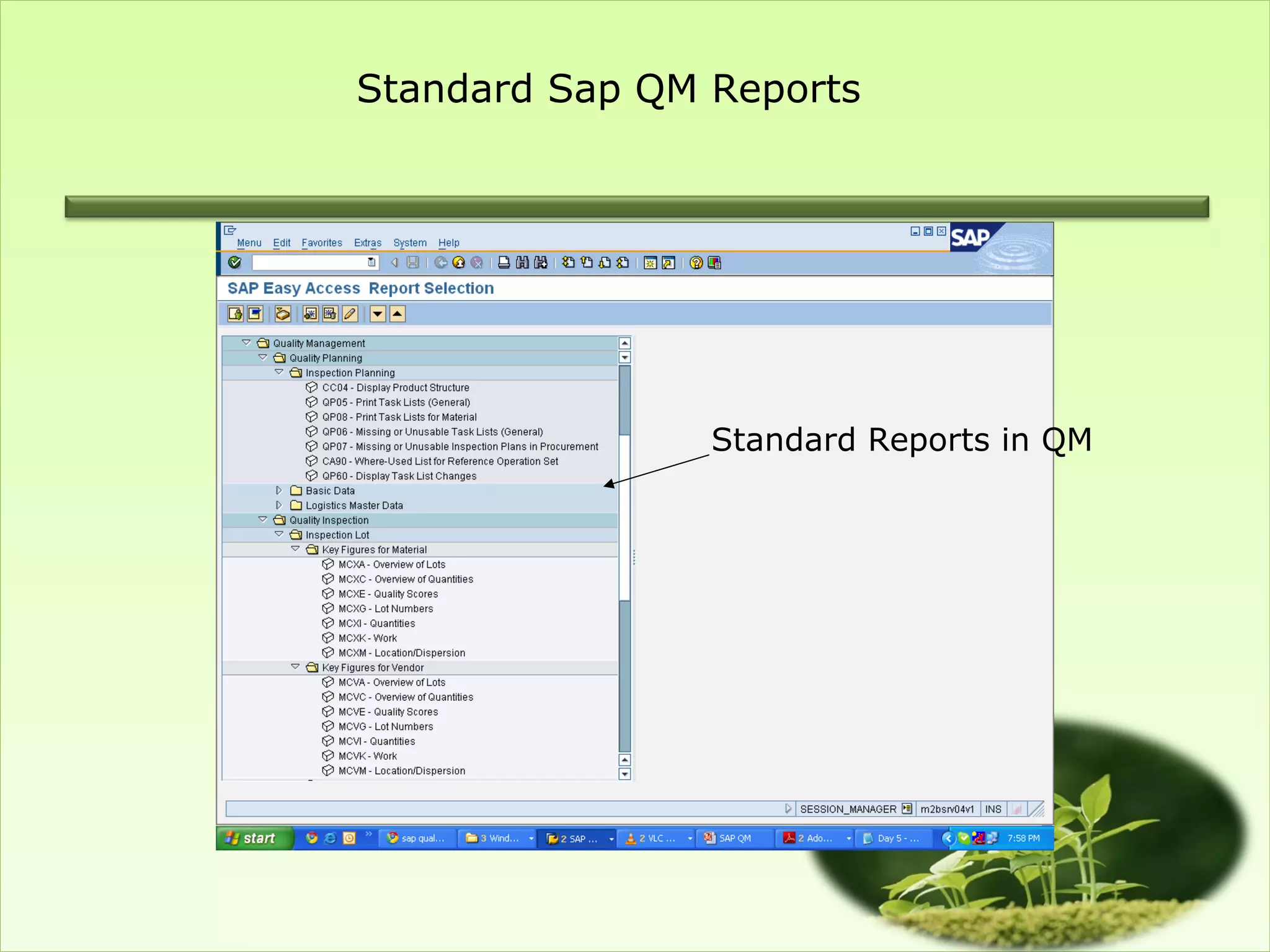The image size is (1270, 952).
Task: Click the Last Page icon
Action: [x=623, y=263]
